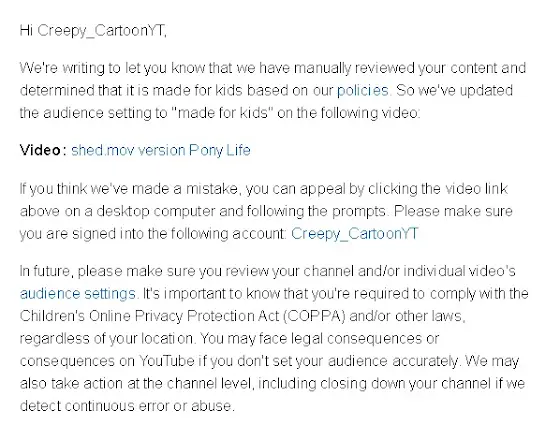Open the "shed.mov version Pony Life" video link
This screenshot has width=560, height=426.
point(161,150)
